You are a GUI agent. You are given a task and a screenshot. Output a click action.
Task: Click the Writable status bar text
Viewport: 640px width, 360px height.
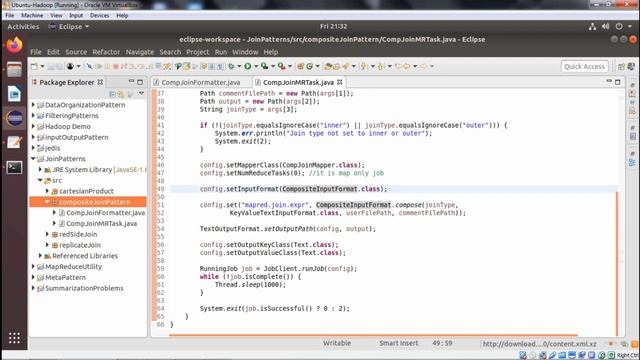337,343
